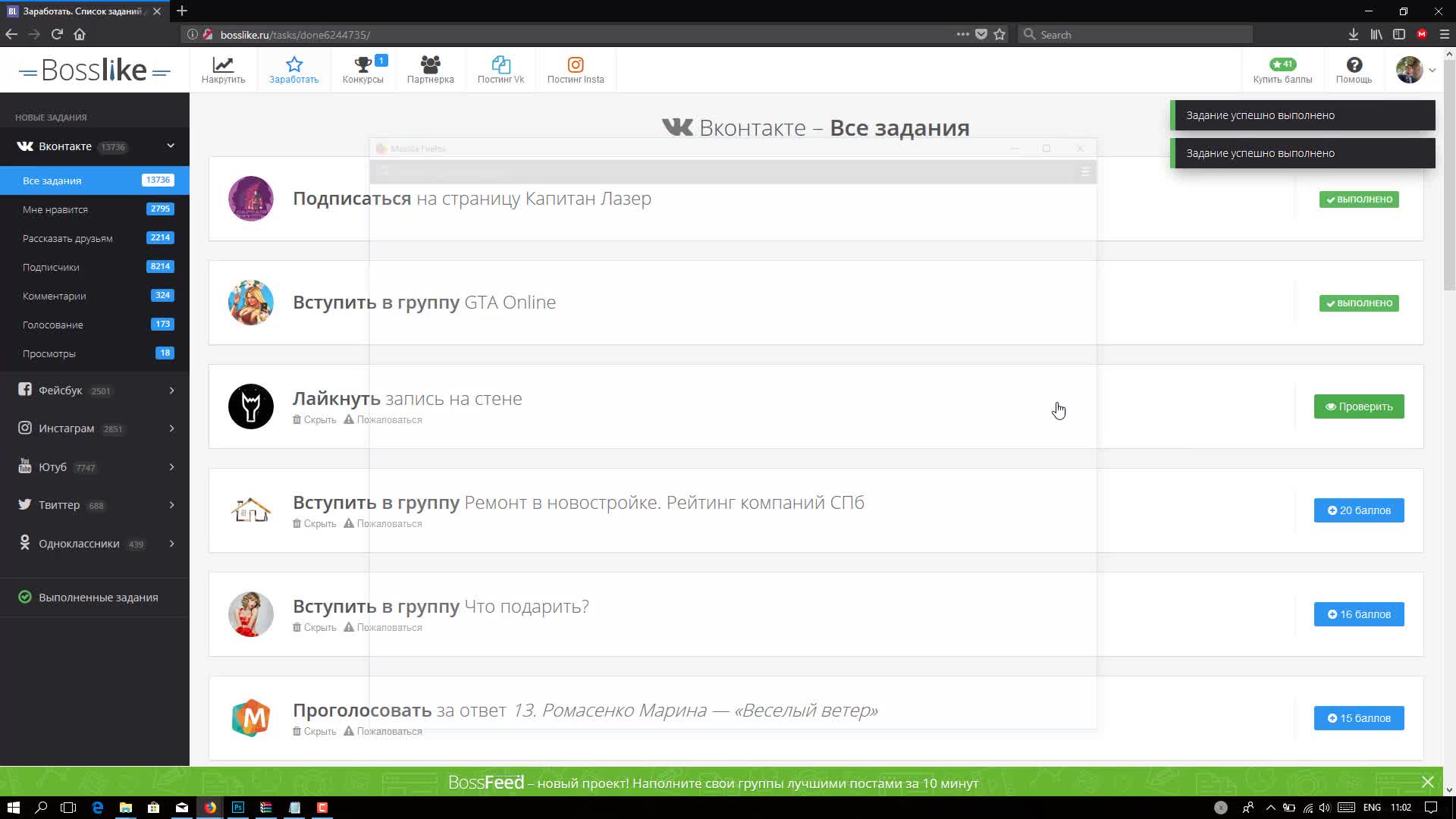Select Мне нравится task category
Screen dimensions: 1456x819
(95, 209)
